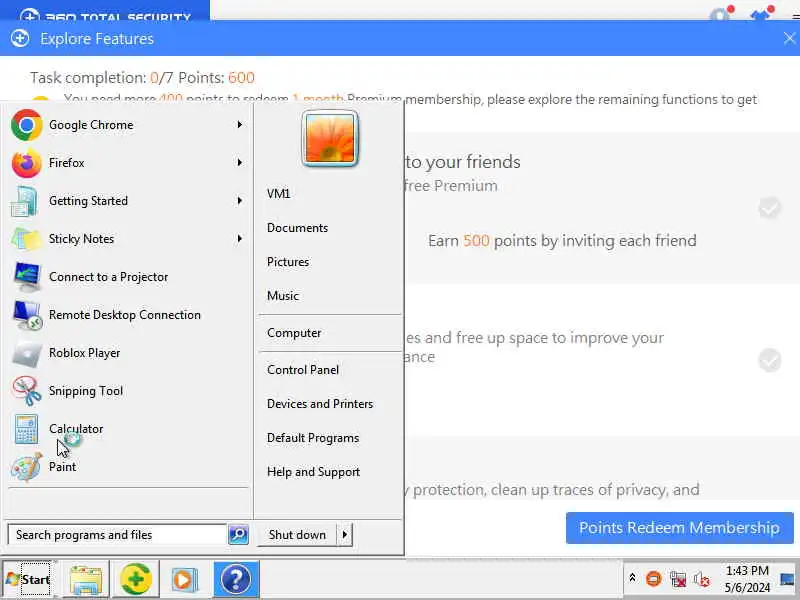The height and width of the screenshot is (600, 800).
Task: Expand Sticky Notes submenu arrow
Action: [239, 238]
